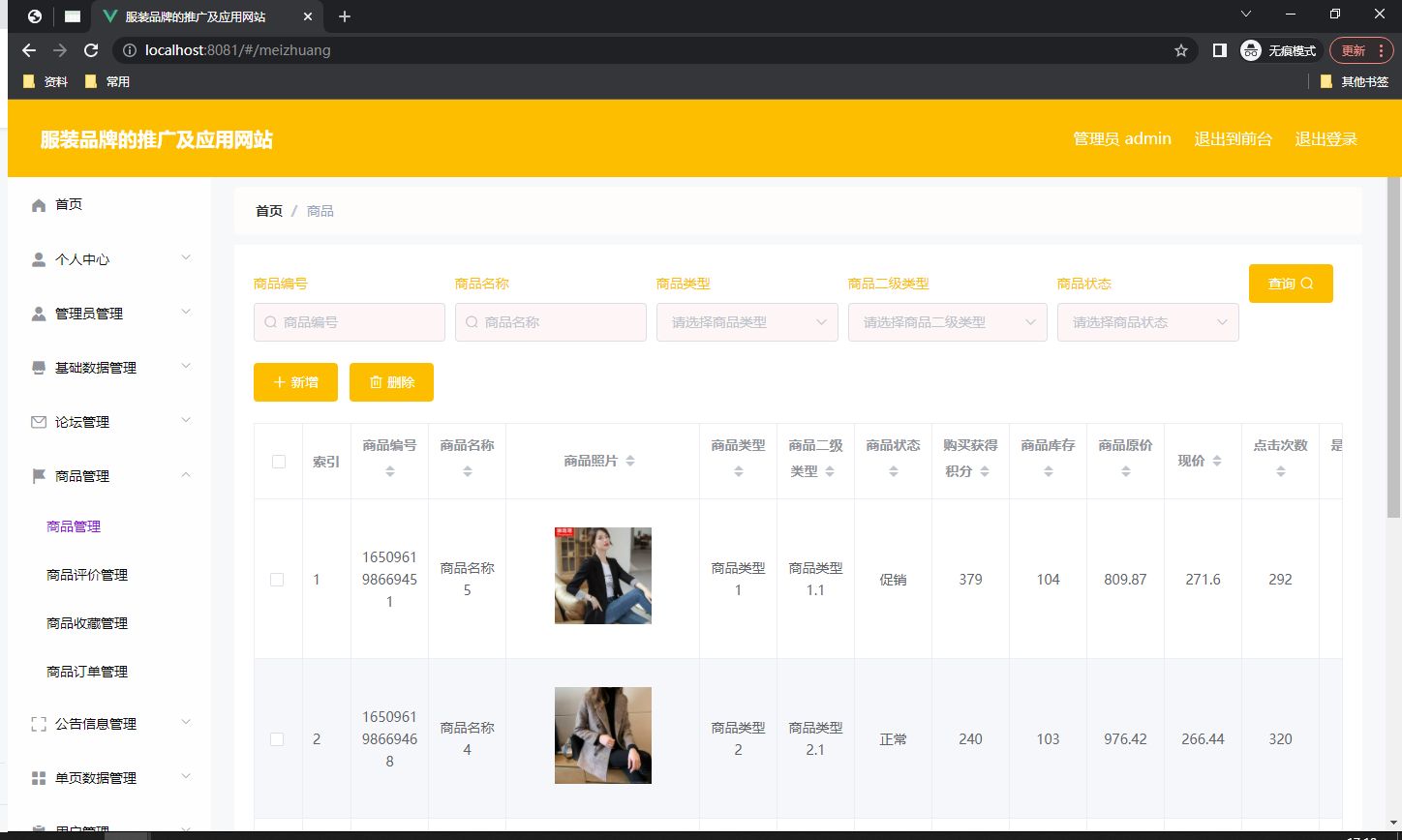The width and height of the screenshot is (1402, 840).
Task: Expand 公告信息管理 with its chevron
Action: point(187,722)
